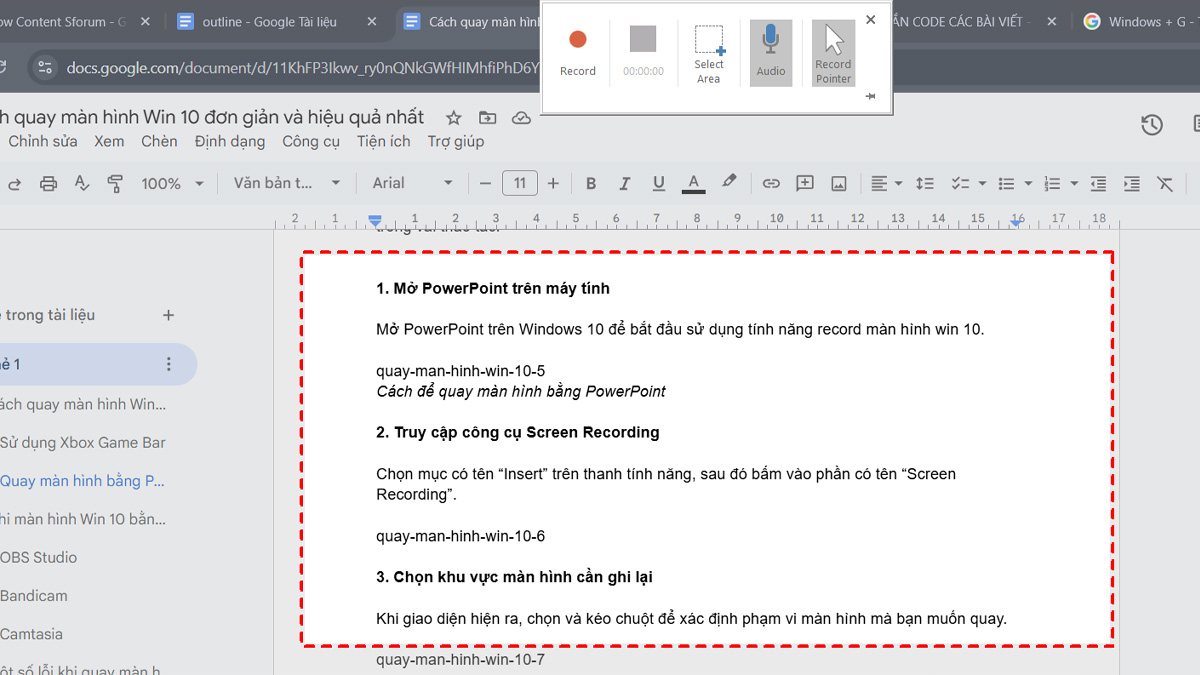The width and height of the screenshot is (1200, 675).
Task: Open the 100% zoom dropdown
Action: (172, 183)
